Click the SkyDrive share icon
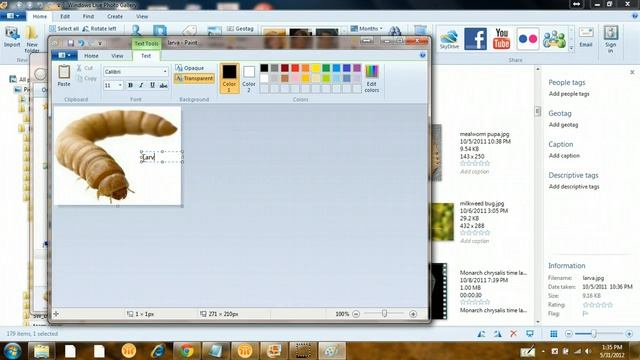Screen dimensions: 640x360 pos(449,39)
